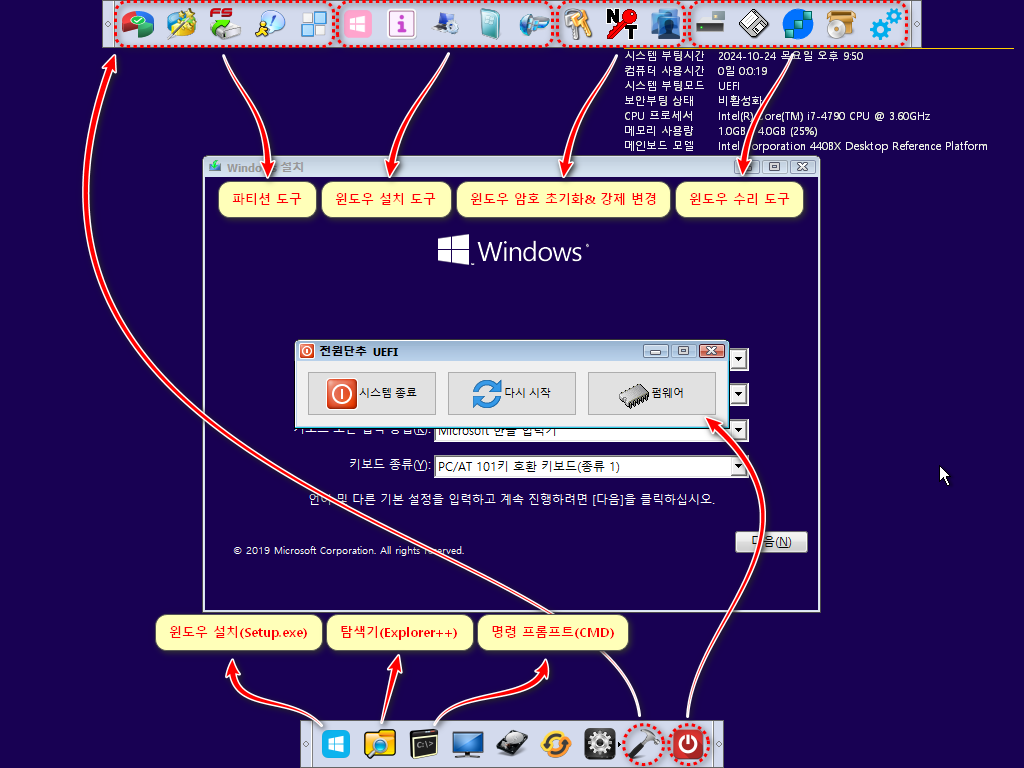
Task: Launch the blue power drill icon
Action: [534, 24]
